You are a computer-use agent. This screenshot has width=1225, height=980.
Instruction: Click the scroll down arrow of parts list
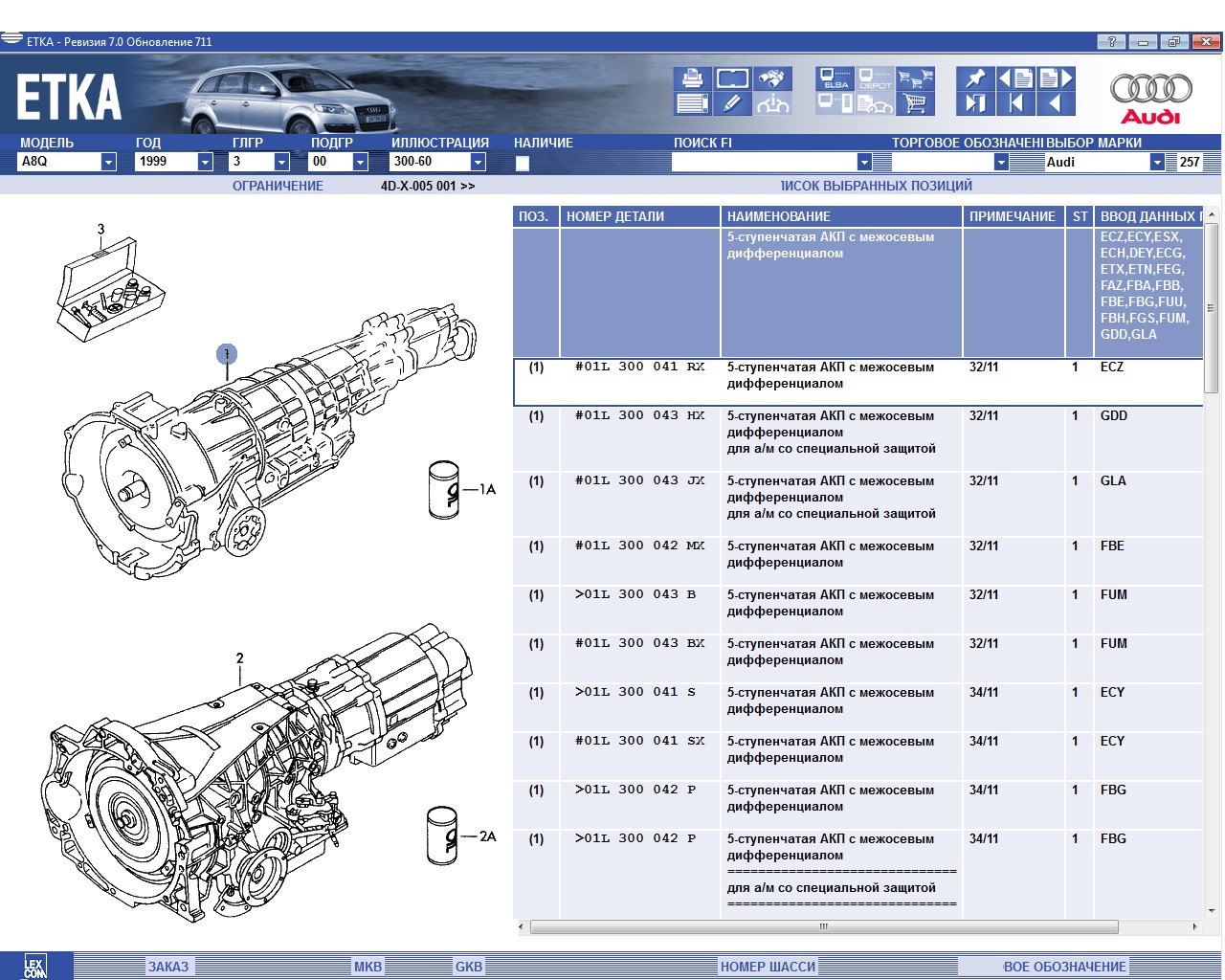(x=1213, y=911)
